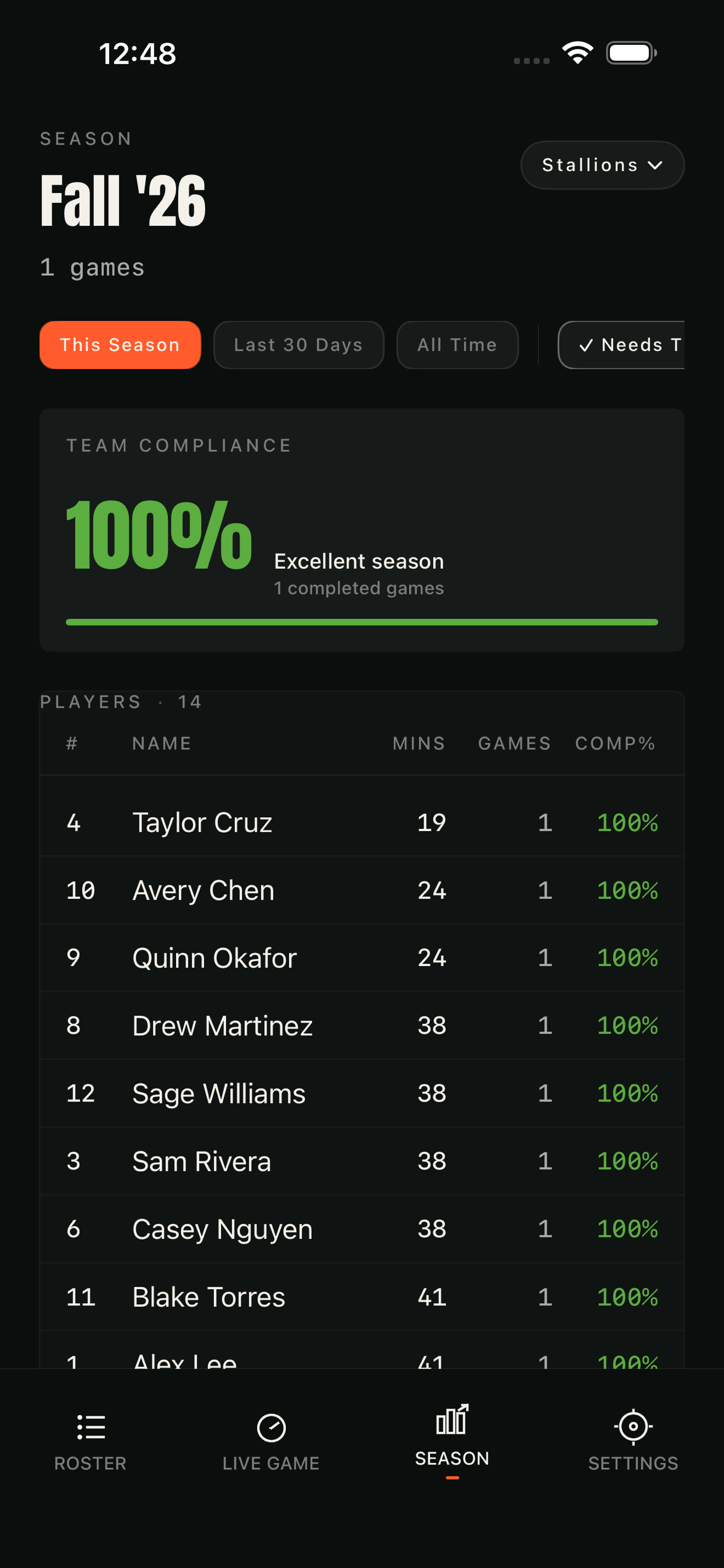The image size is (724, 1568).
Task: Switch to the All Time tab
Action: point(458,345)
